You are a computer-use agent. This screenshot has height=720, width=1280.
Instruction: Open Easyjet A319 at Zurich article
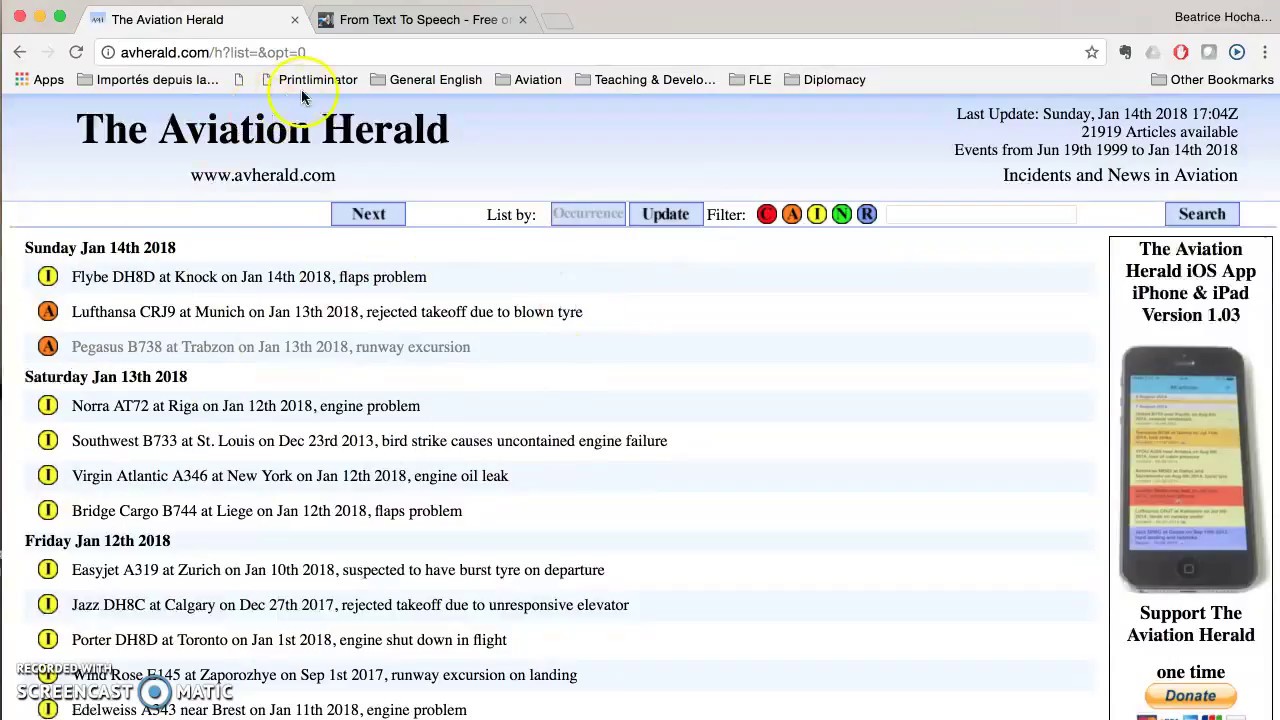338,570
